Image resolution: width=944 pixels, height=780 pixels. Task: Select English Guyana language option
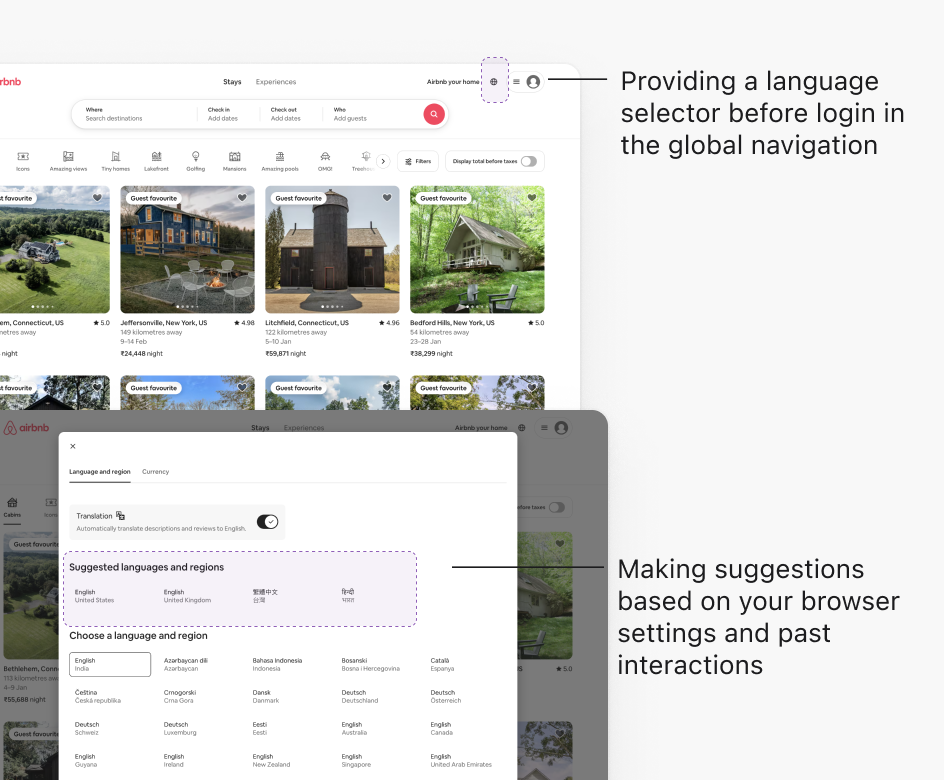[x=85, y=760]
